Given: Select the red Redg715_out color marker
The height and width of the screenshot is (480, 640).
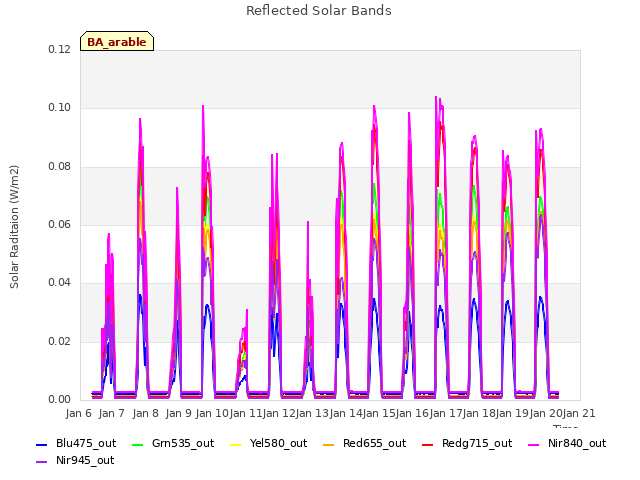Looking at the screenshot, I should tap(428, 444).
